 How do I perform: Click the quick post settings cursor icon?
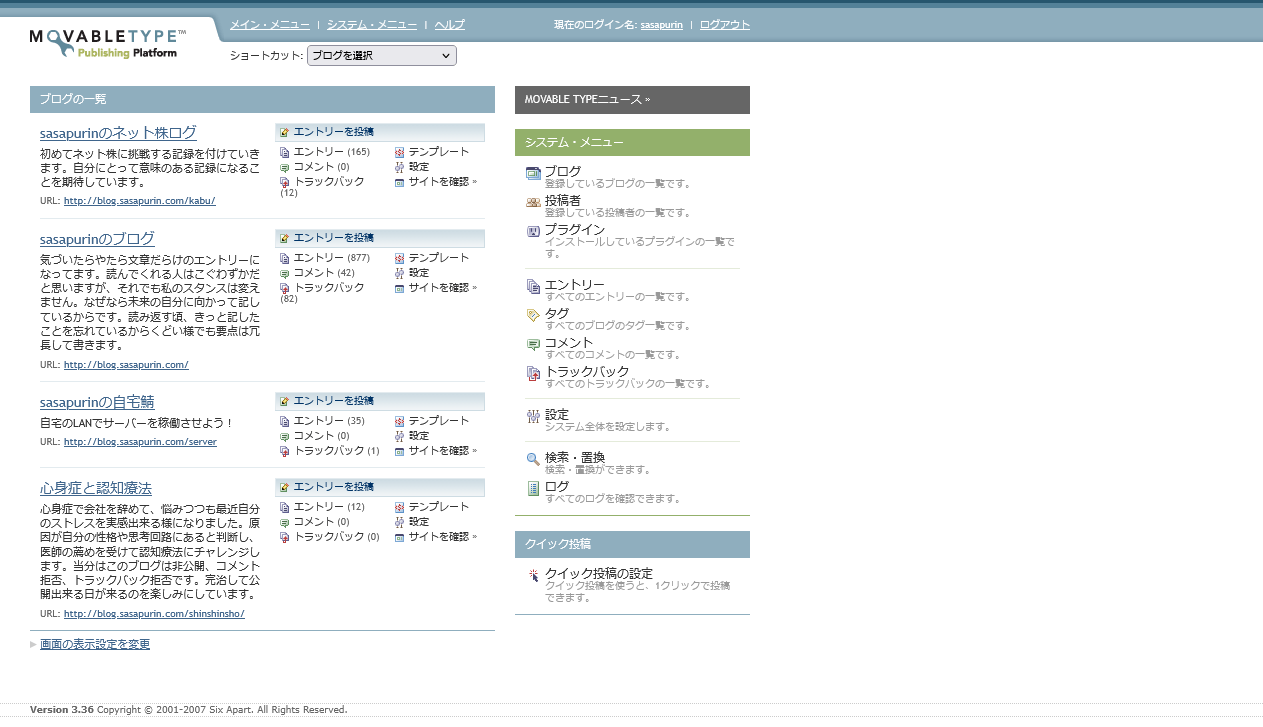pos(533,576)
